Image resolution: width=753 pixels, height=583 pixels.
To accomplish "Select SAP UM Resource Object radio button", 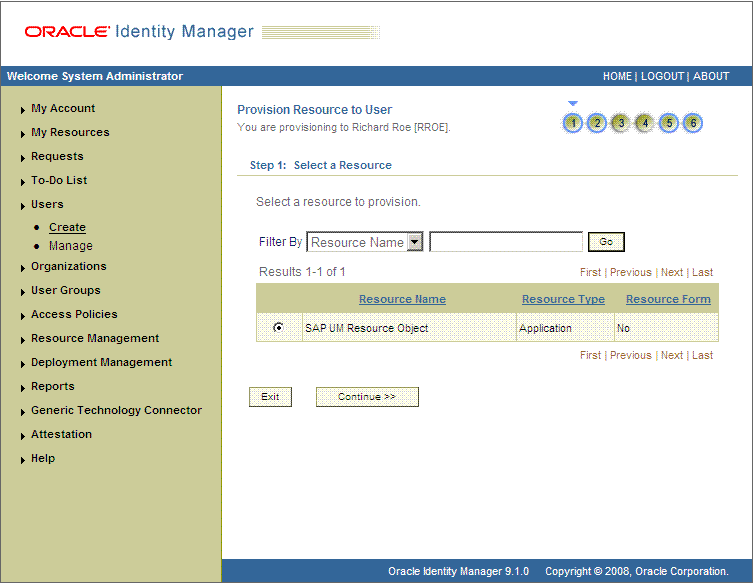I will pos(278,328).
